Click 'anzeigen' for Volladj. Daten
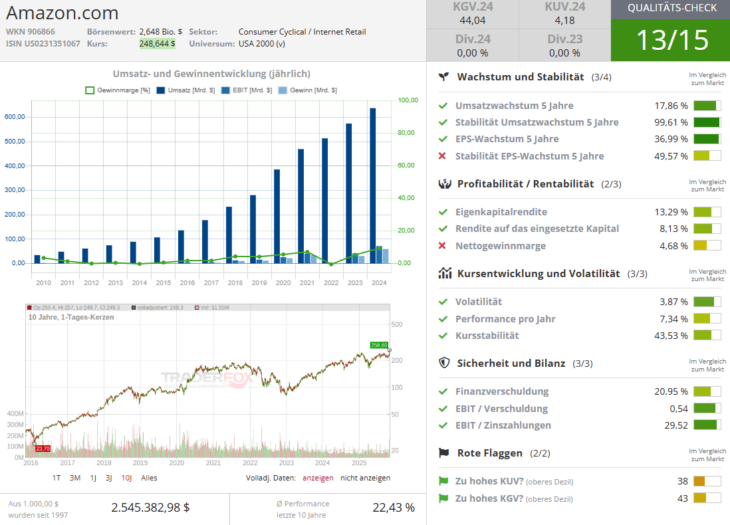730x525 pixels. (318, 478)
